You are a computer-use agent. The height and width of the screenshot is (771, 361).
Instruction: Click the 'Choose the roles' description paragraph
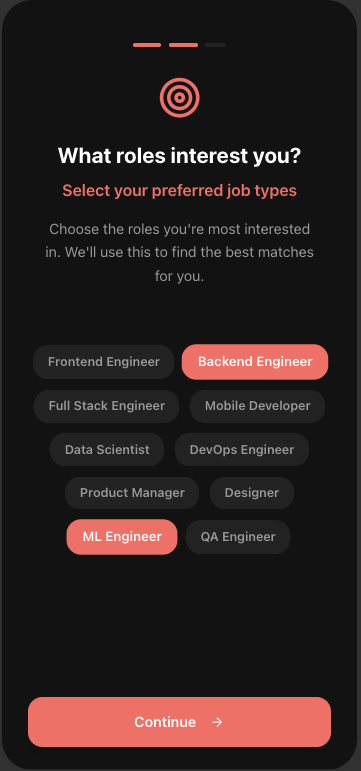click(x=180, y=253)
